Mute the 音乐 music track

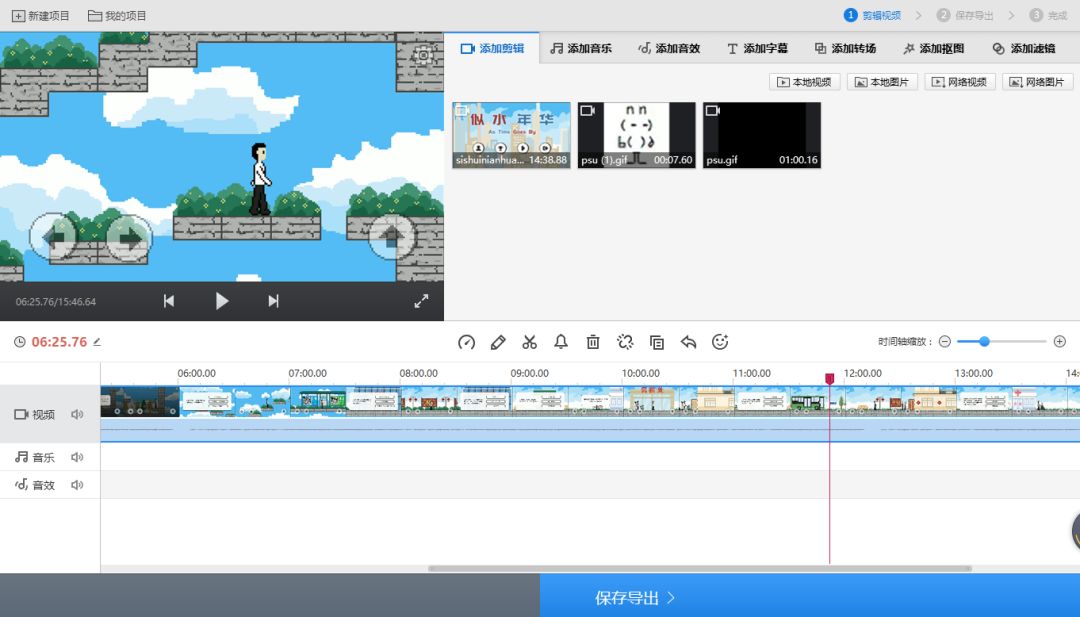click(77, 457)
